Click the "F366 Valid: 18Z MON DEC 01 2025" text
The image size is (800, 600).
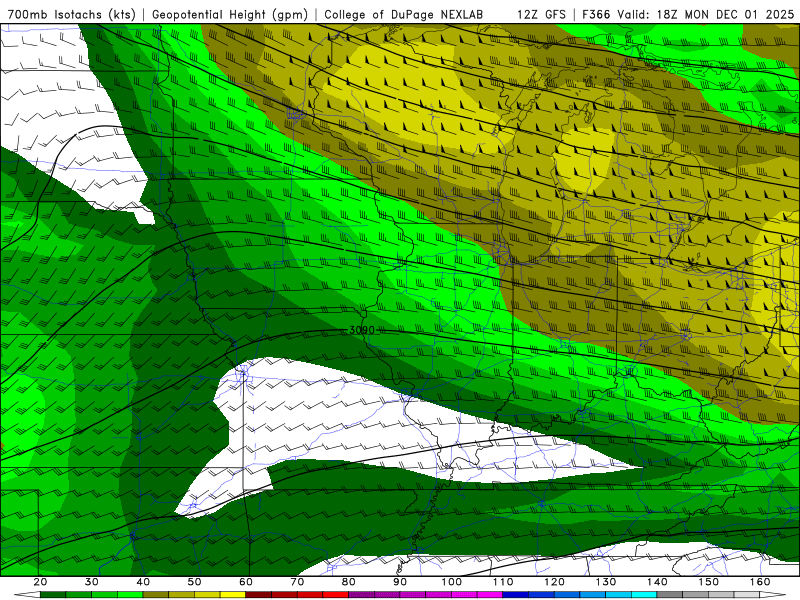tap(688, 15)
